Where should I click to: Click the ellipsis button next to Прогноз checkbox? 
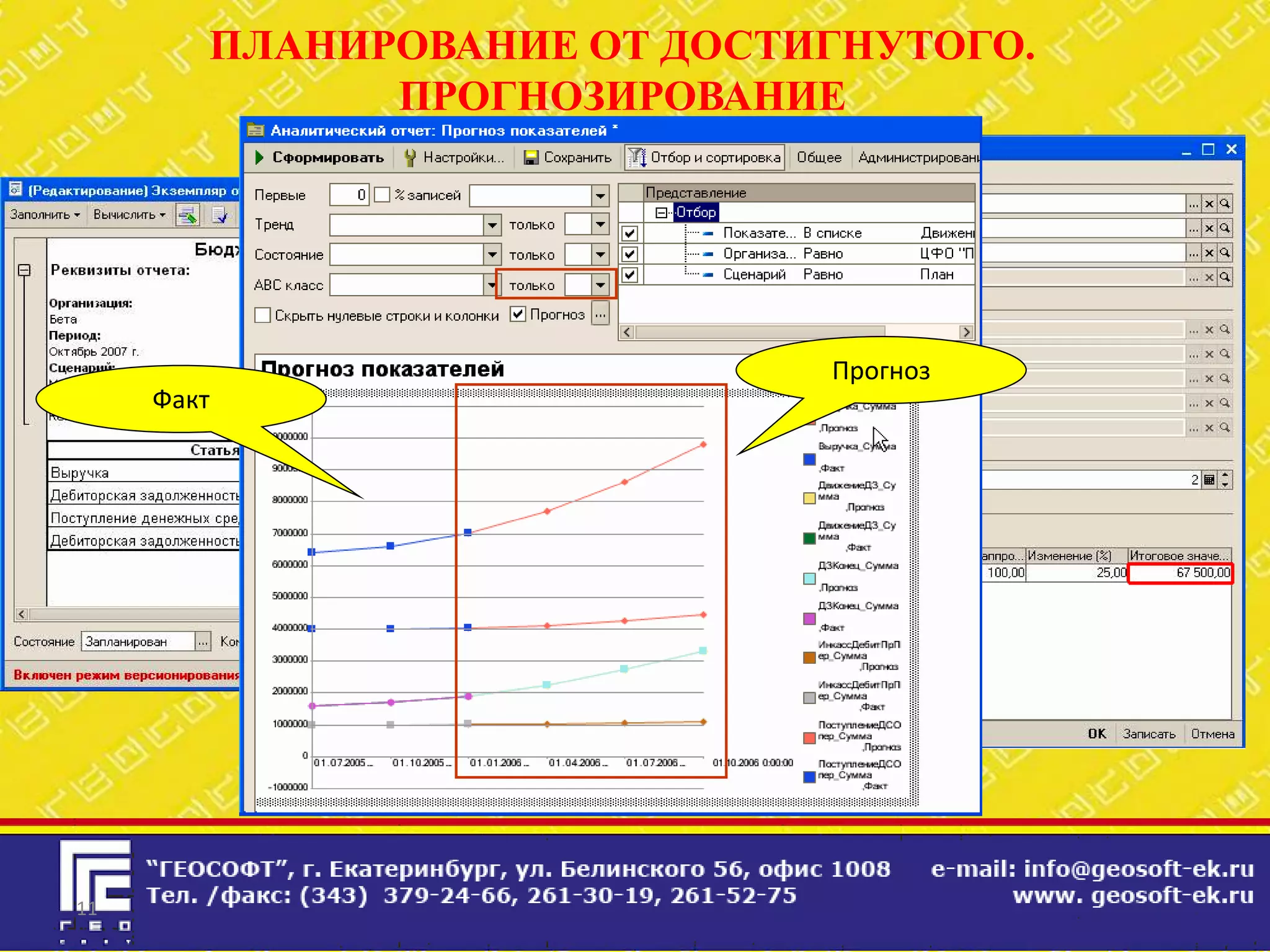coord(600,314)
